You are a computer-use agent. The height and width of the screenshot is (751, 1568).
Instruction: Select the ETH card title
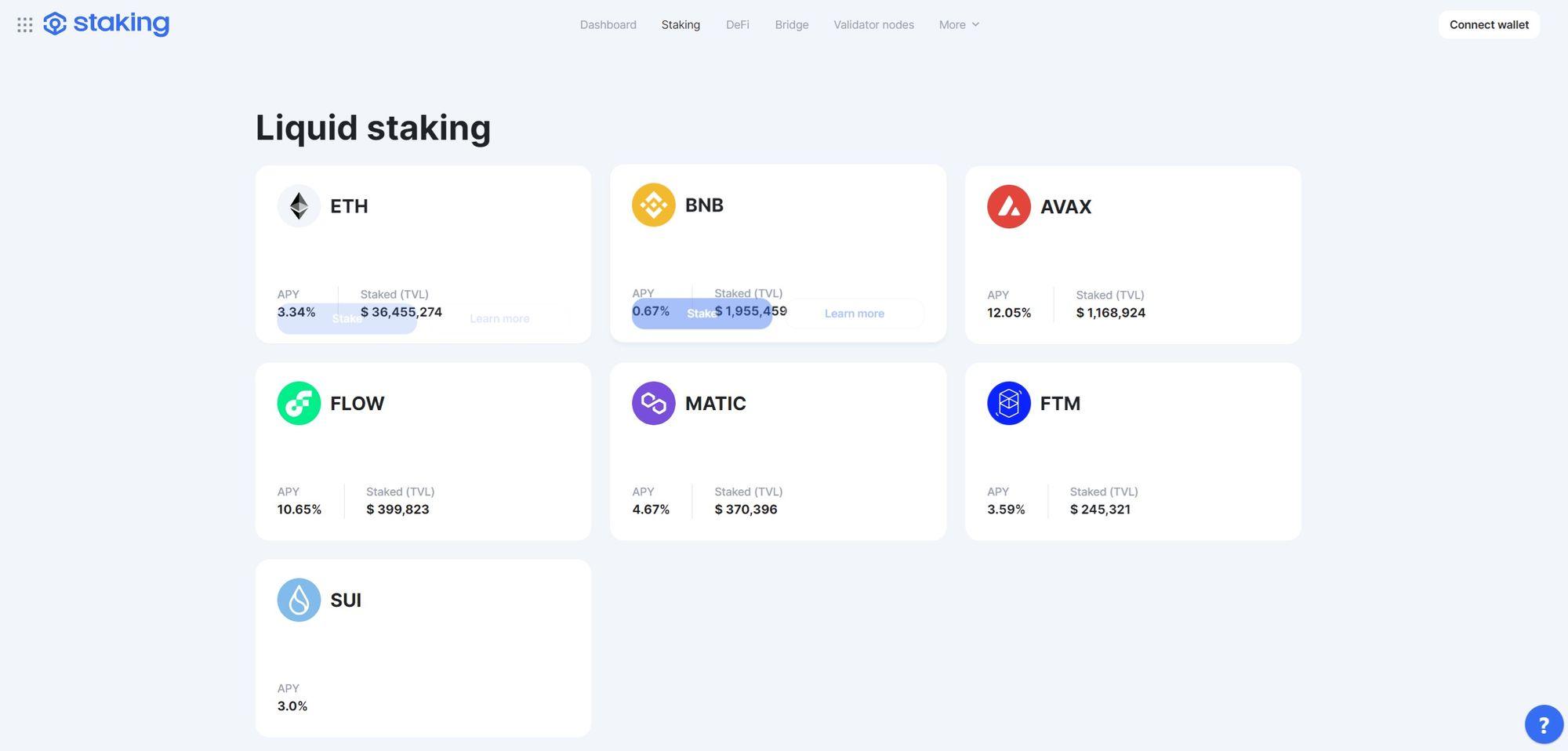pos(349,206)
